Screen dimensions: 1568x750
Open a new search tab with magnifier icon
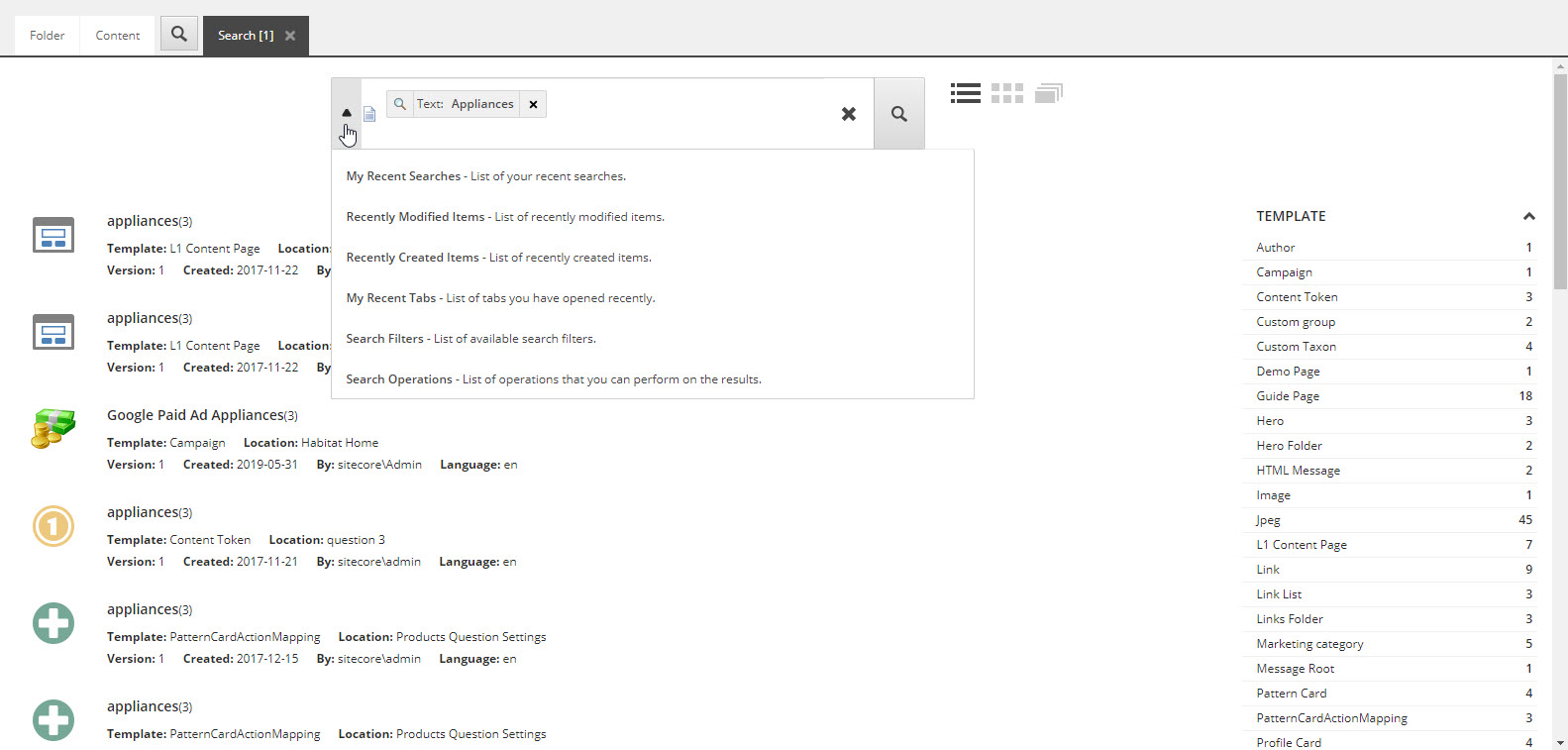pos(179,35)
